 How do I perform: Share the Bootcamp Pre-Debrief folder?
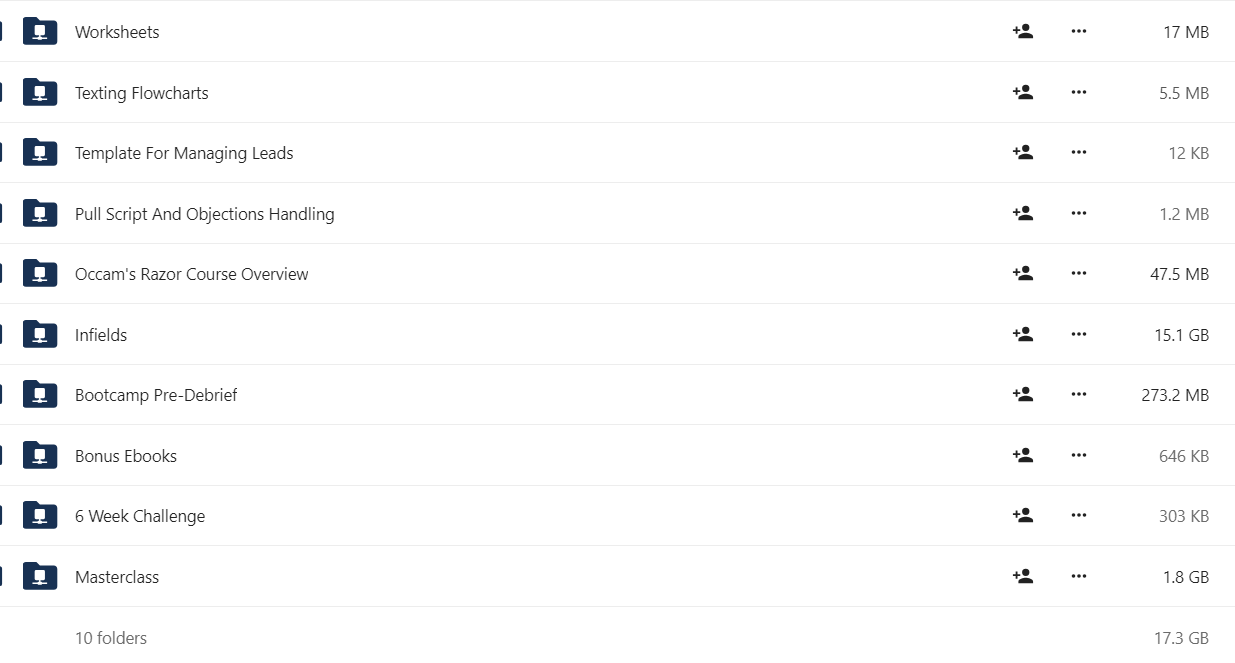(x=1022, y=394)
